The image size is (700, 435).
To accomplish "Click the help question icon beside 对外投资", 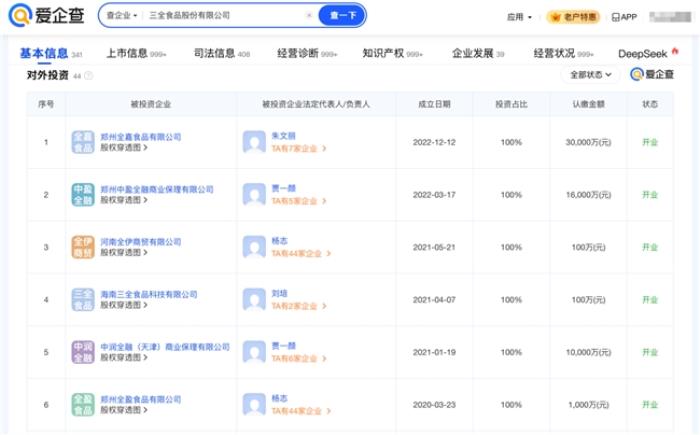I will 89,75.
